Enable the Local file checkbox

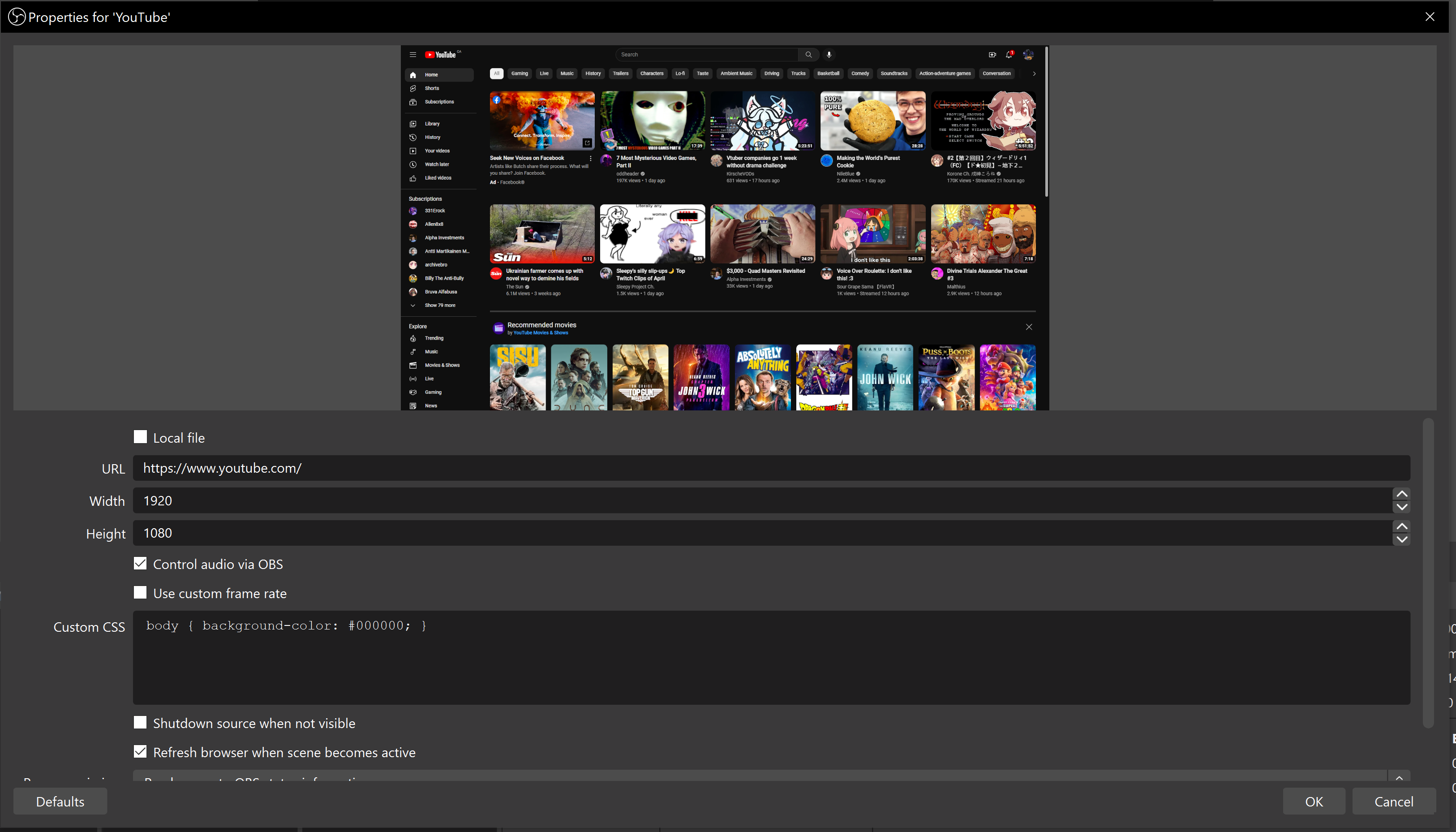[140, 437]
